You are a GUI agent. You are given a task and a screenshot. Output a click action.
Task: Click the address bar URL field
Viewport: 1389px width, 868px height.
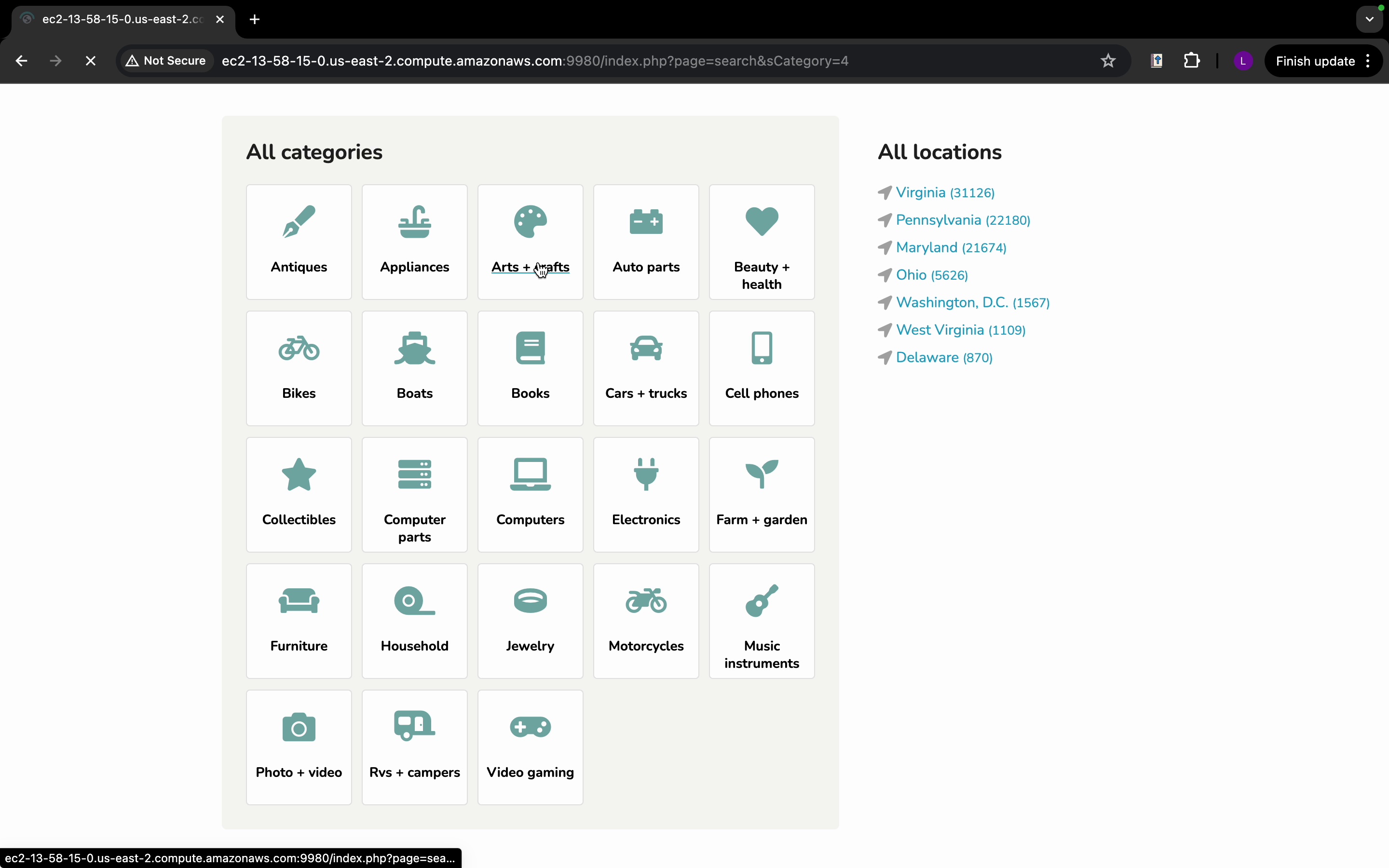pos(534,61)
